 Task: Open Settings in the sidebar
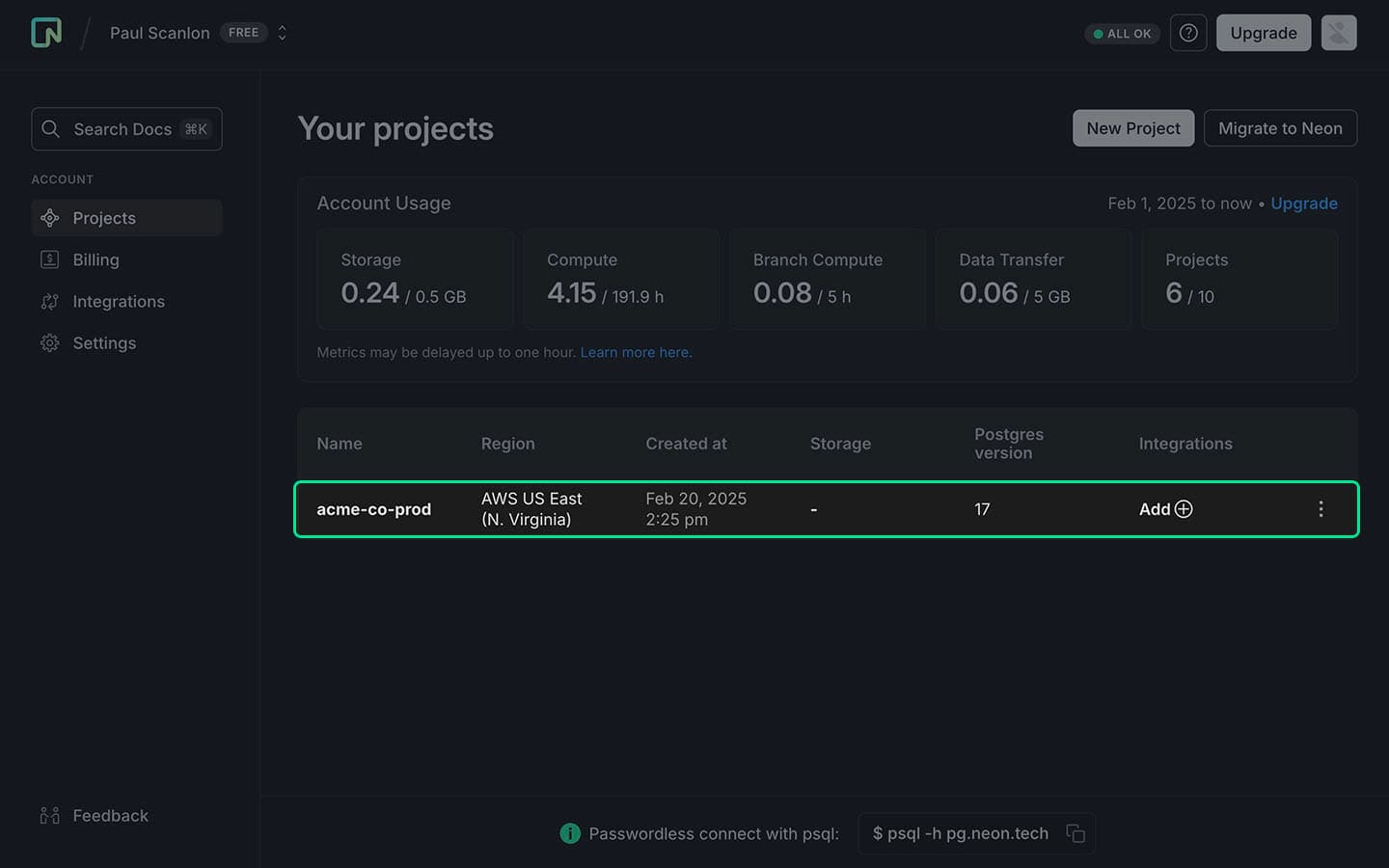tap(104, 342)
